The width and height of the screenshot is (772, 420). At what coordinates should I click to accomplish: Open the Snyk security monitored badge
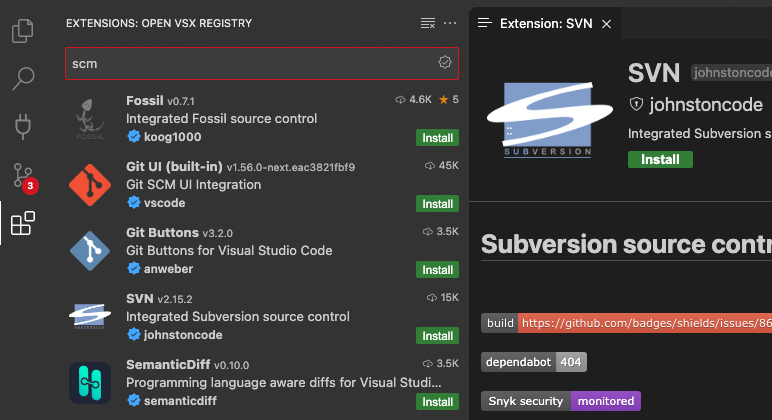[x=561, y=401]
